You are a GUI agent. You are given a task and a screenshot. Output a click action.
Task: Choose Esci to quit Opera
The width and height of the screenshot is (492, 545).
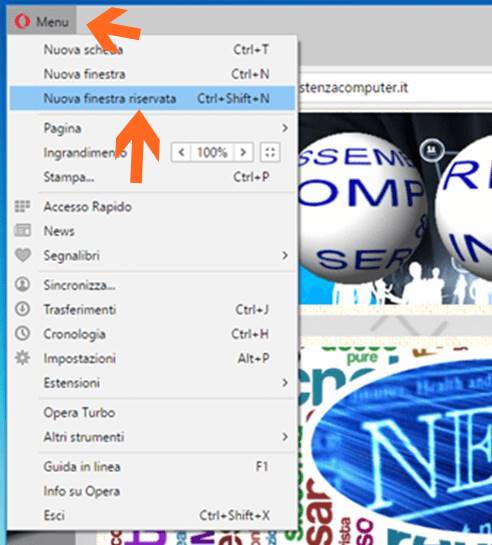tap(152, 515)
